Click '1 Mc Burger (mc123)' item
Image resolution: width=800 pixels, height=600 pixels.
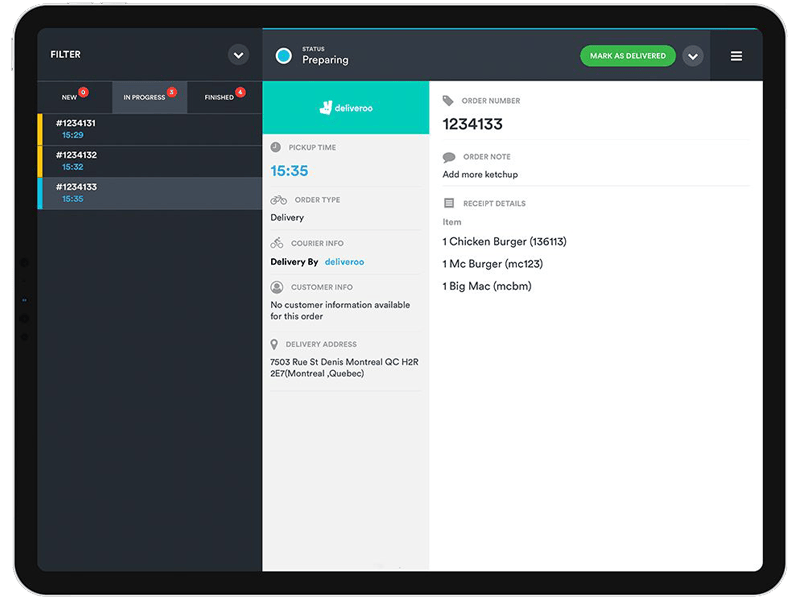click(x=493, y=264)
